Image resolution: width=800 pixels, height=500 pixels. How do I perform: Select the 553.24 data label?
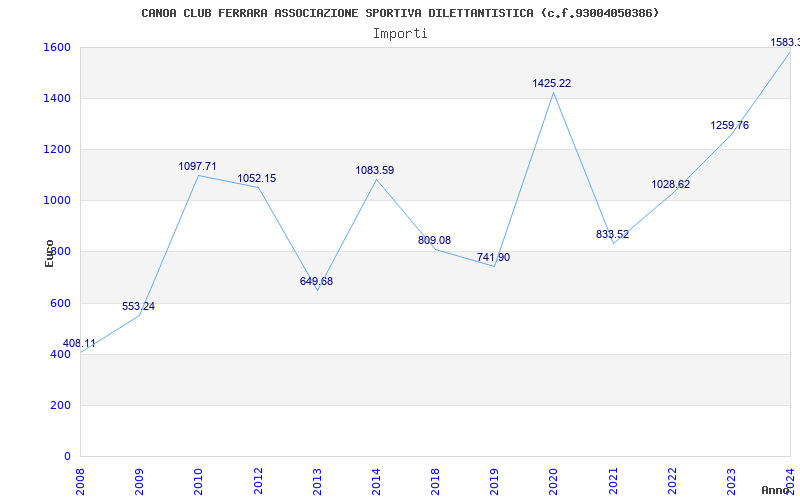(x=138, y=306)
